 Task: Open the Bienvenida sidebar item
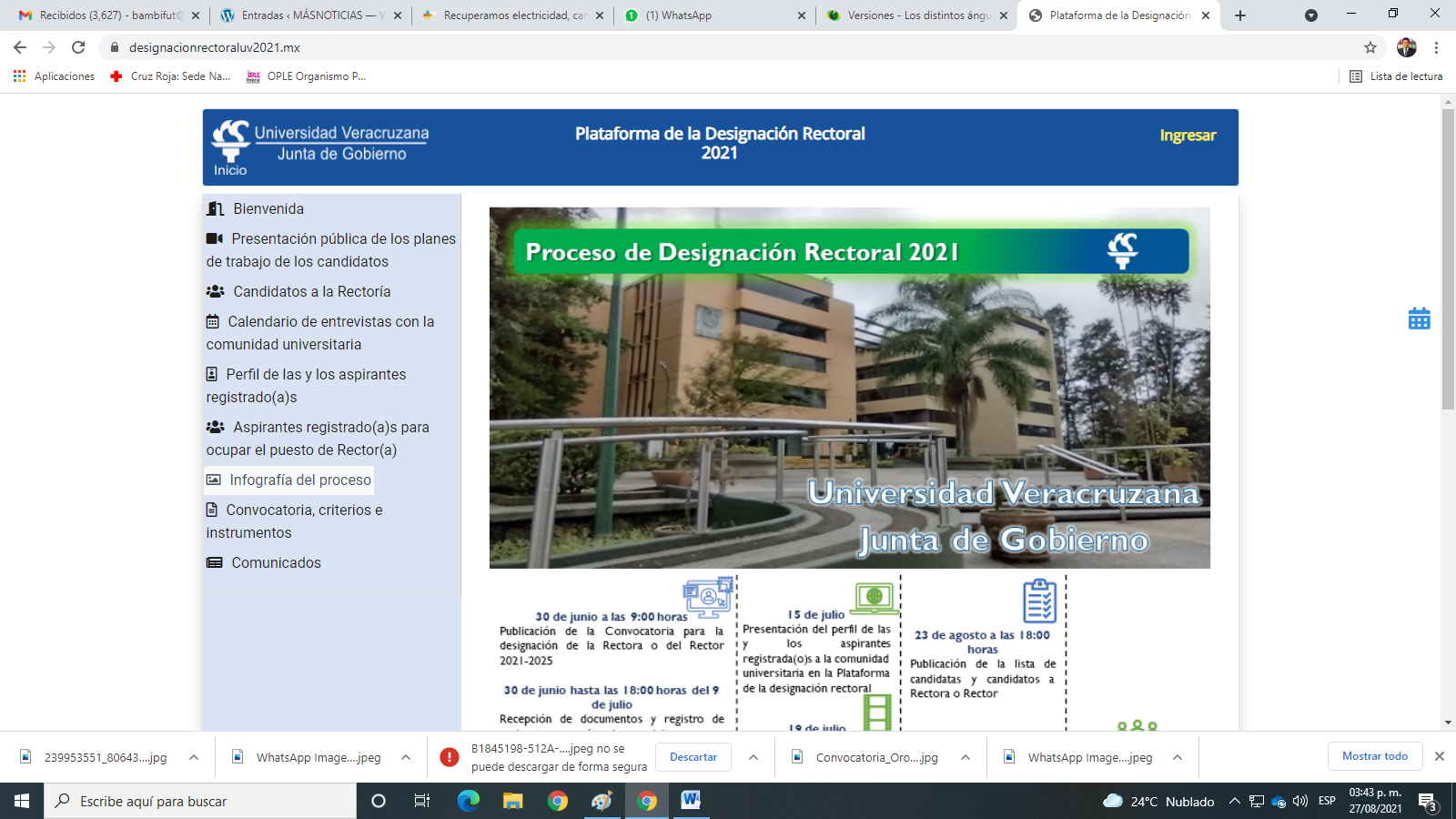click(256, 208)
